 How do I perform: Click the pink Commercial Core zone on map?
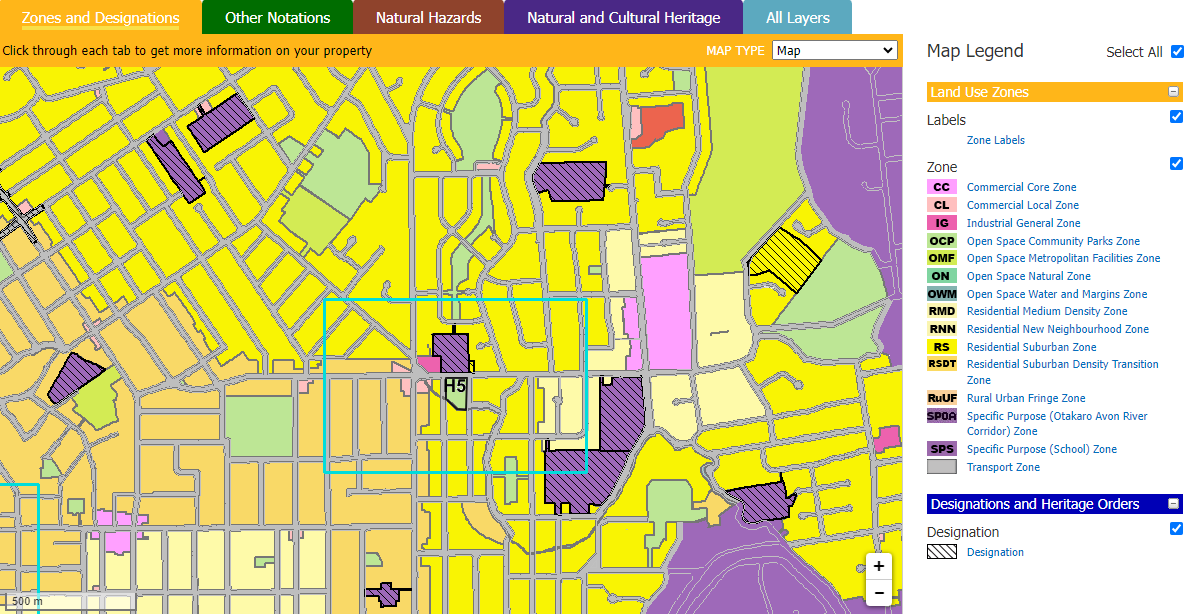pos(666,313)
